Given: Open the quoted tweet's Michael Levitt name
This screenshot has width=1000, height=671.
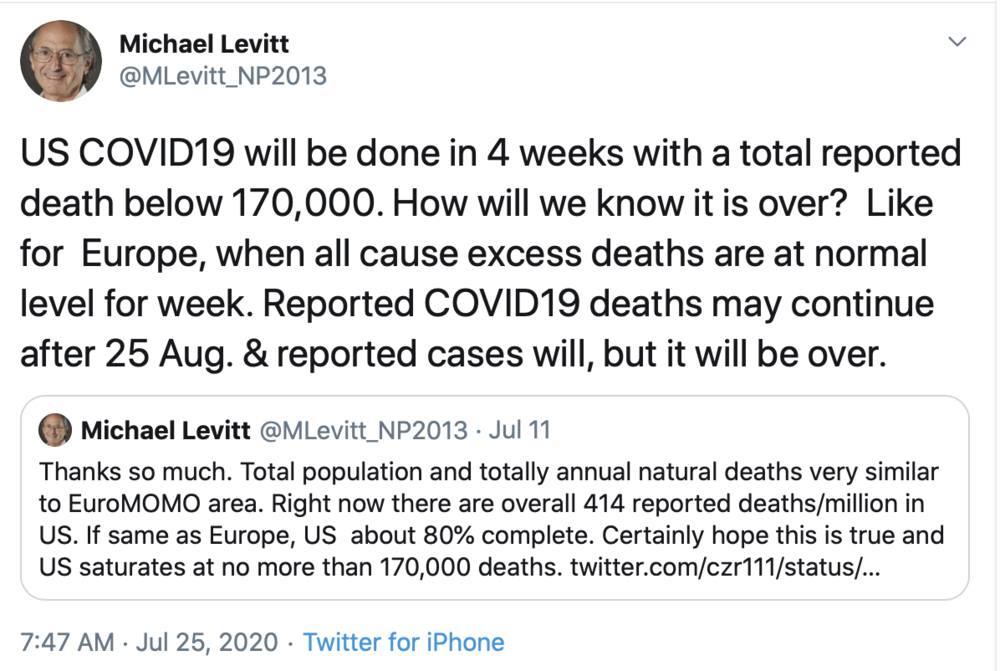Looking at the screenshot, I should tap(166, 431).
